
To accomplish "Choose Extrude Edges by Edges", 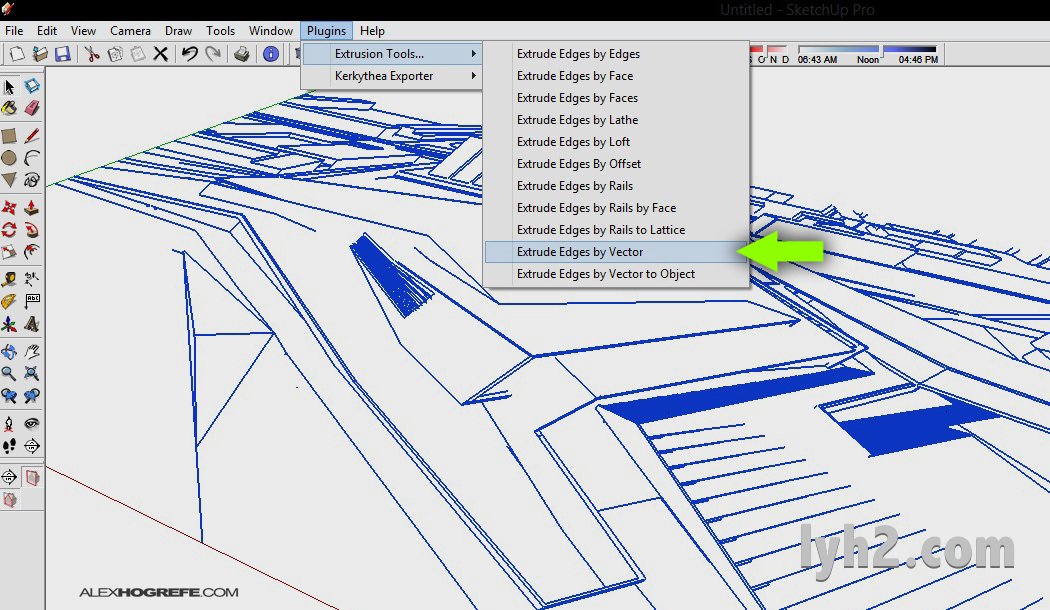I will 616,54.
